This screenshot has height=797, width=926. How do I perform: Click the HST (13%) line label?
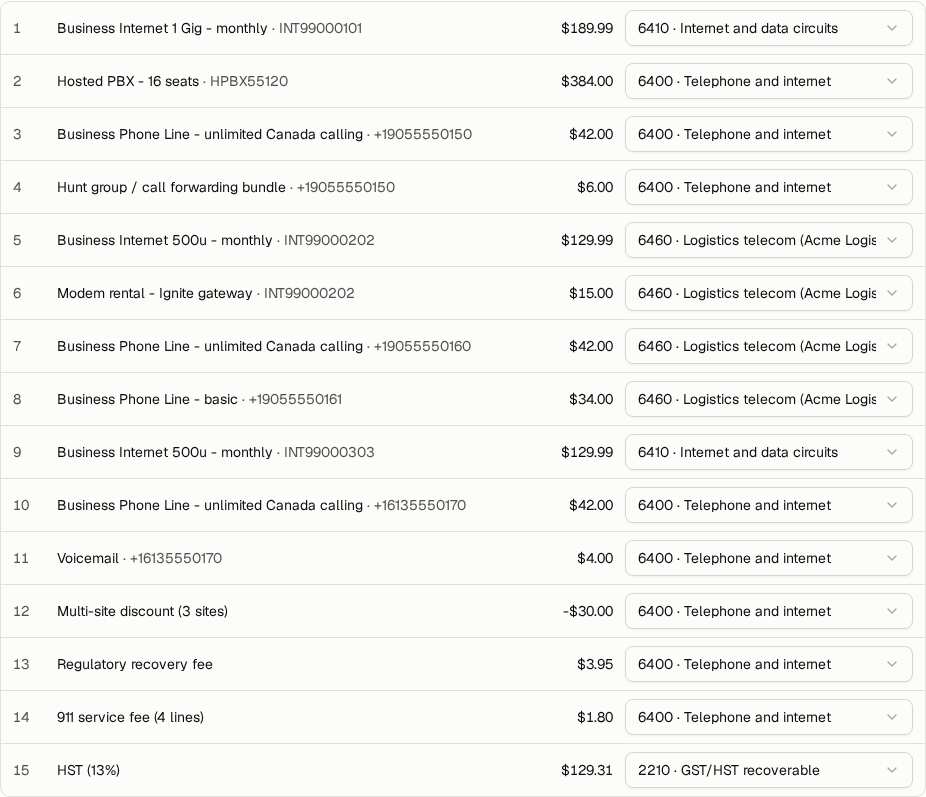[x=89, y=770]
